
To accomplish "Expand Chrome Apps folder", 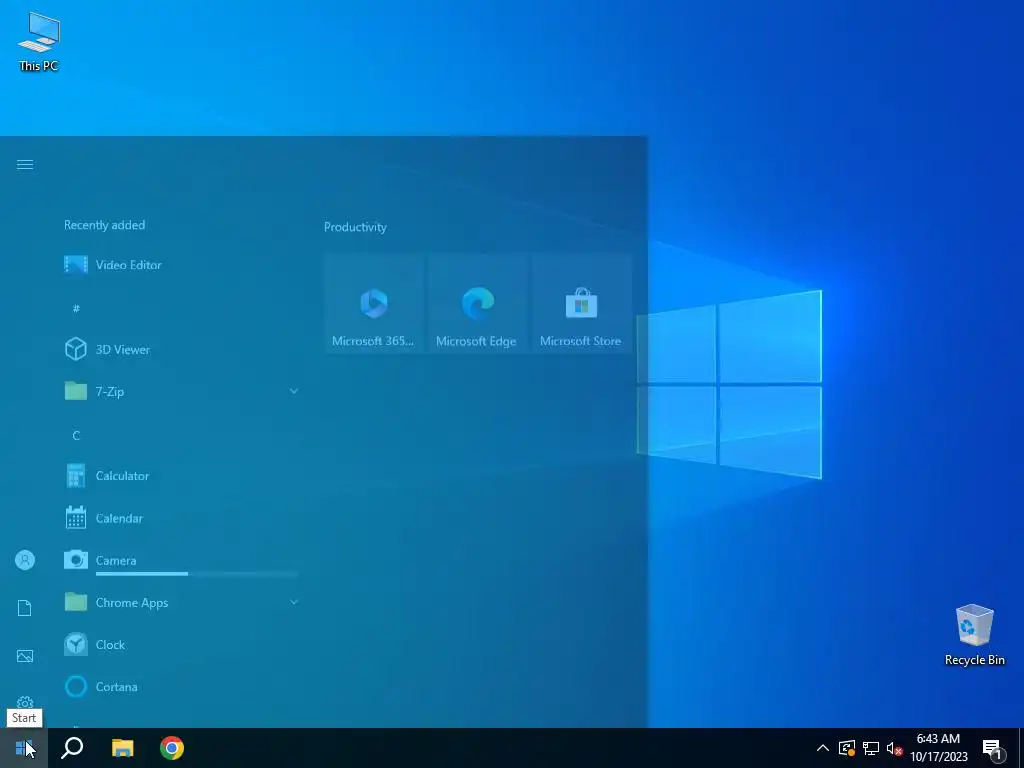I will (x=181, y=602).
